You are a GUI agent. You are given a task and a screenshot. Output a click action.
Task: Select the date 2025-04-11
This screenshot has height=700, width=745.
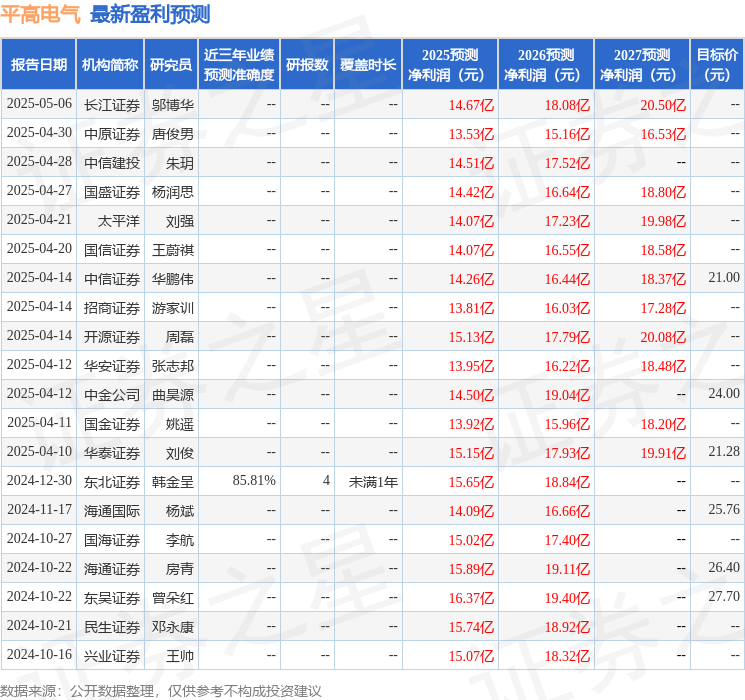pyautogui.click(x=39, y=422)
